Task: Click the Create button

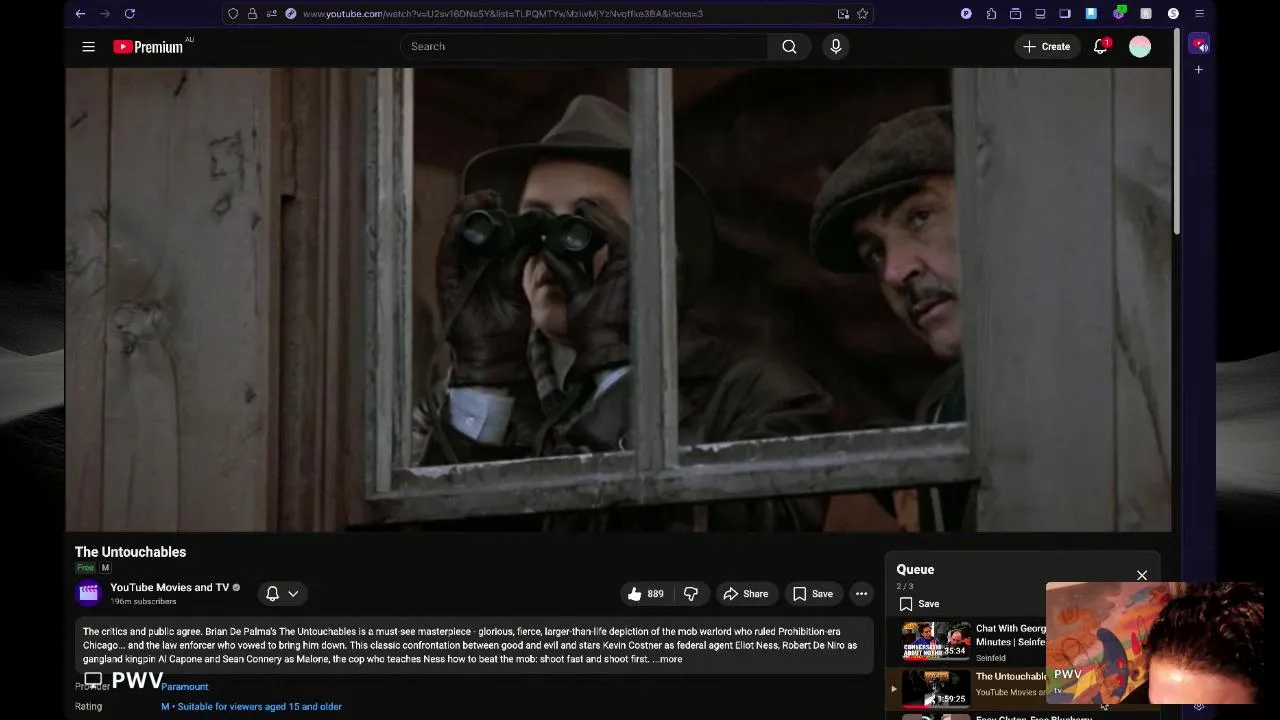Action: coord(1046,46)
